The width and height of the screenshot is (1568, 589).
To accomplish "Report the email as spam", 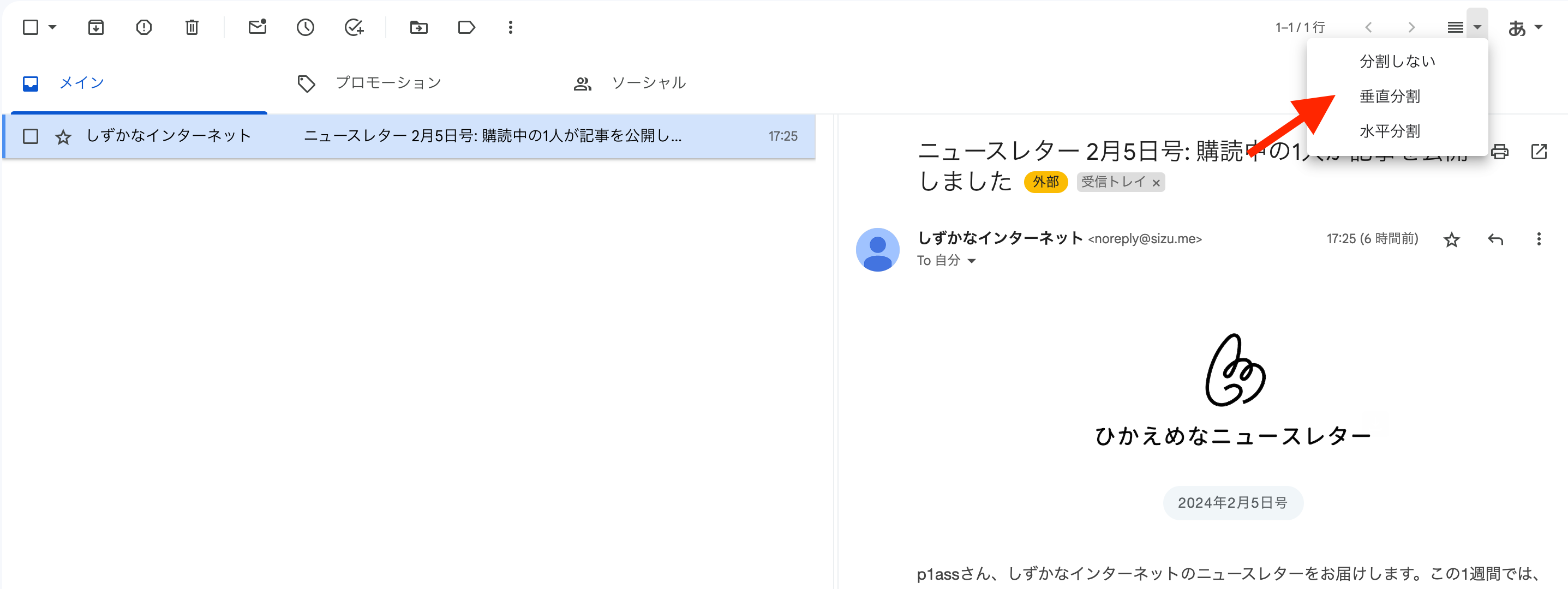I will 144,27.
